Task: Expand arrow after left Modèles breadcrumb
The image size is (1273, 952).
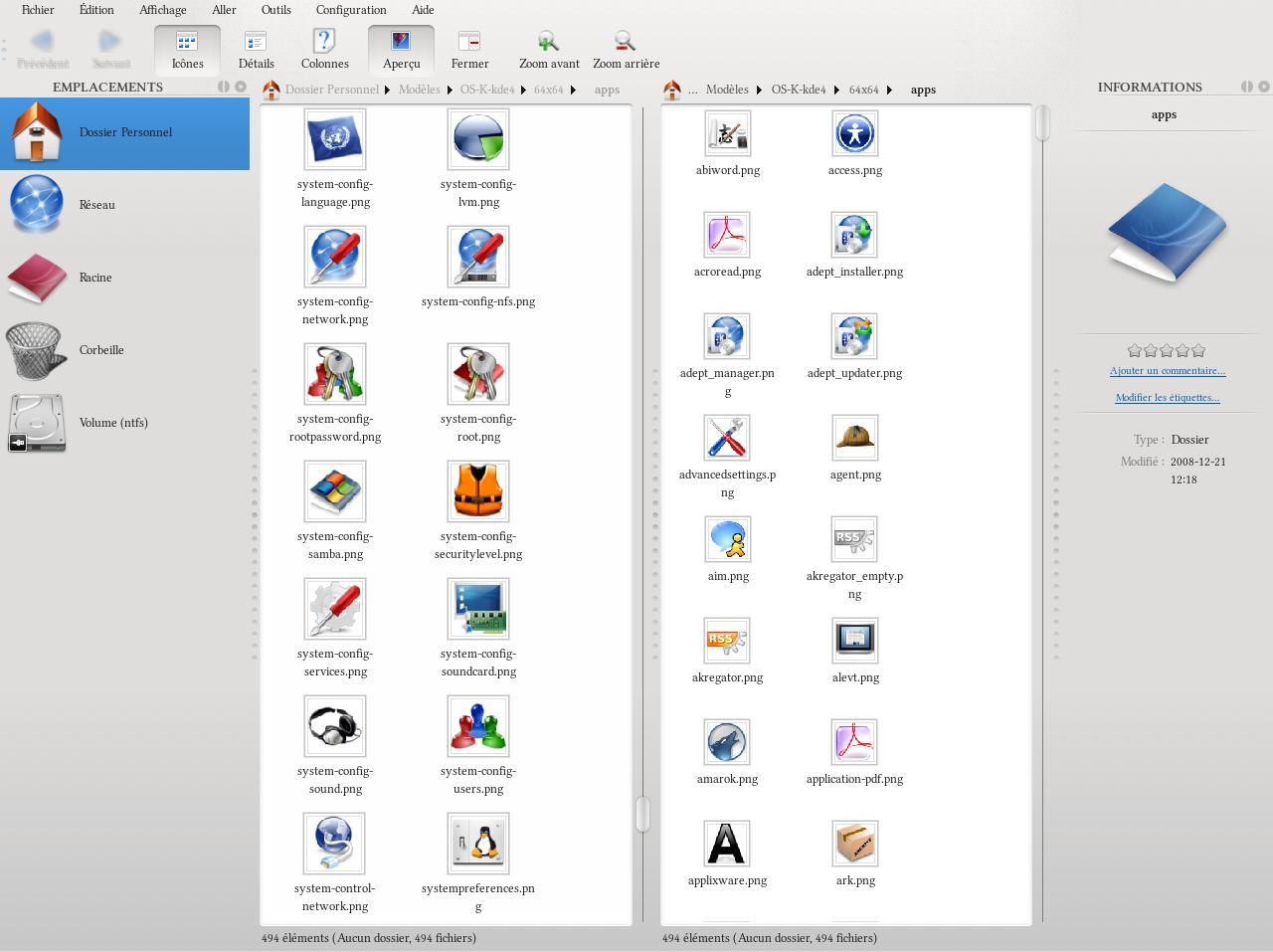Action: [x=450, y=90]
